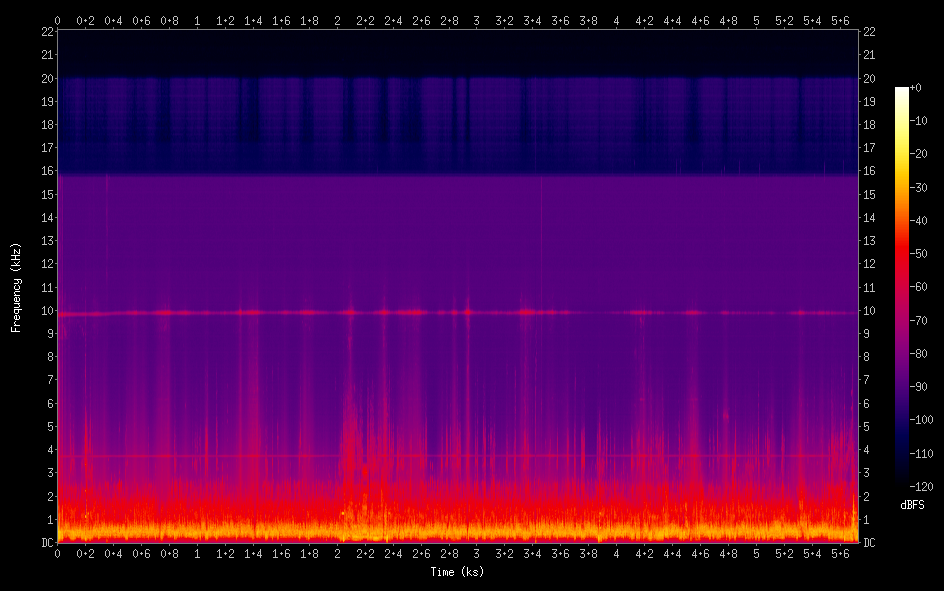Click the 10 kHz label on left frequency axis
Viewport: 944px width, 591px height.
45,311
